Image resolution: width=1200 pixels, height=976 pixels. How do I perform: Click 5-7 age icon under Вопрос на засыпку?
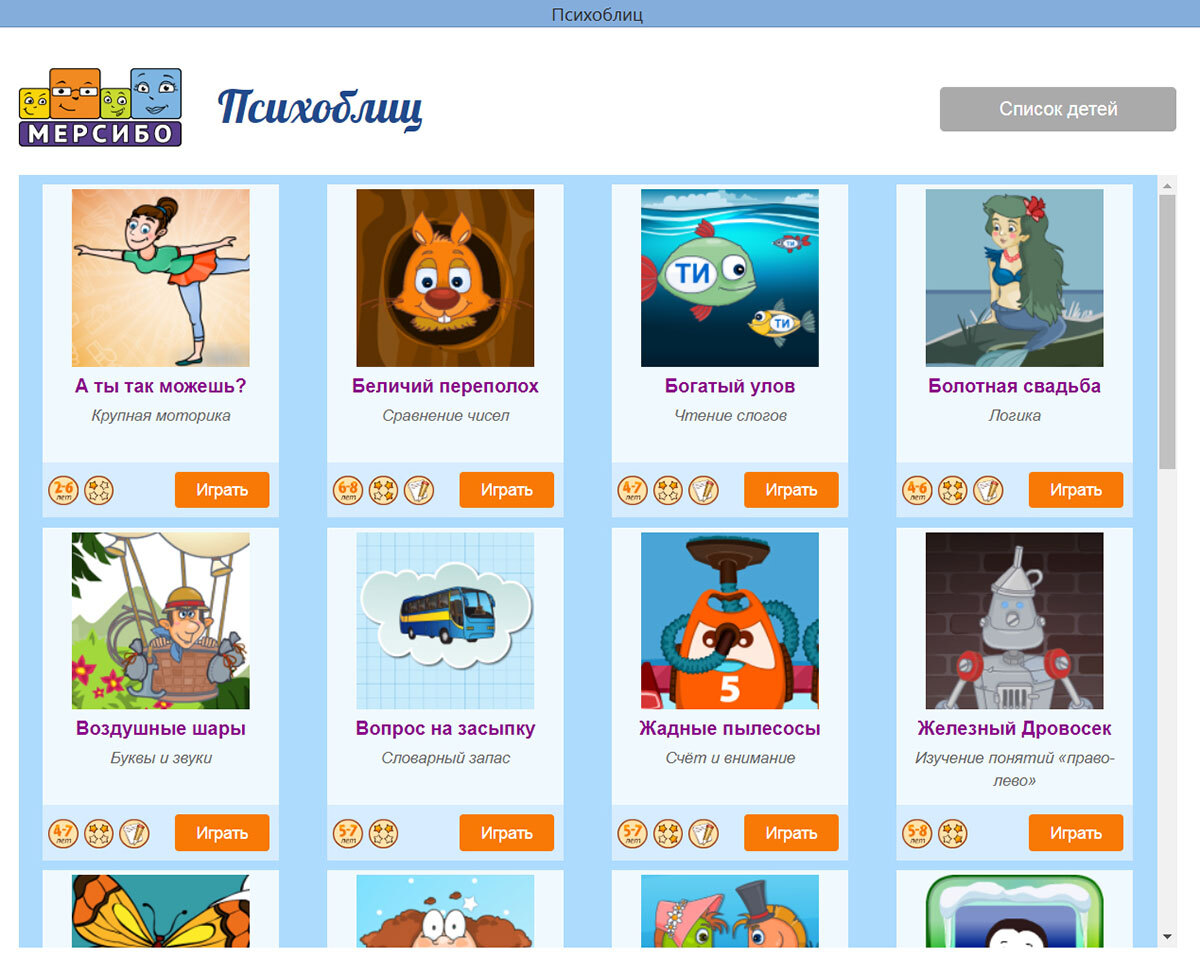(x=348, y=833)
